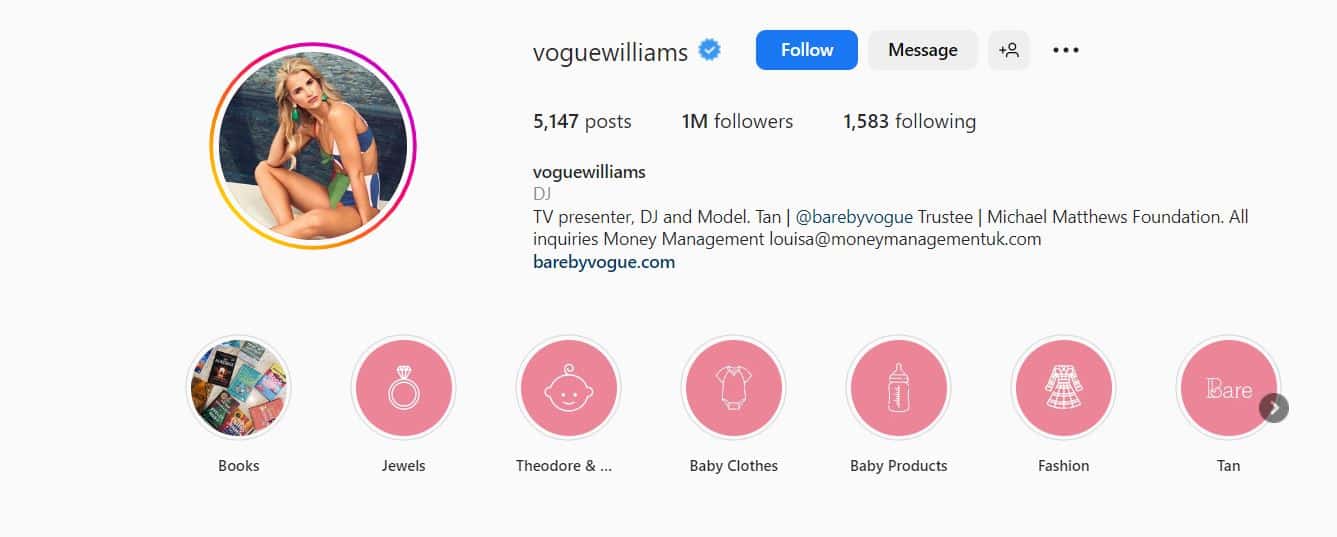1337x537 pixels.
Task: View the 1,583 following list
Action: point(909,122)
